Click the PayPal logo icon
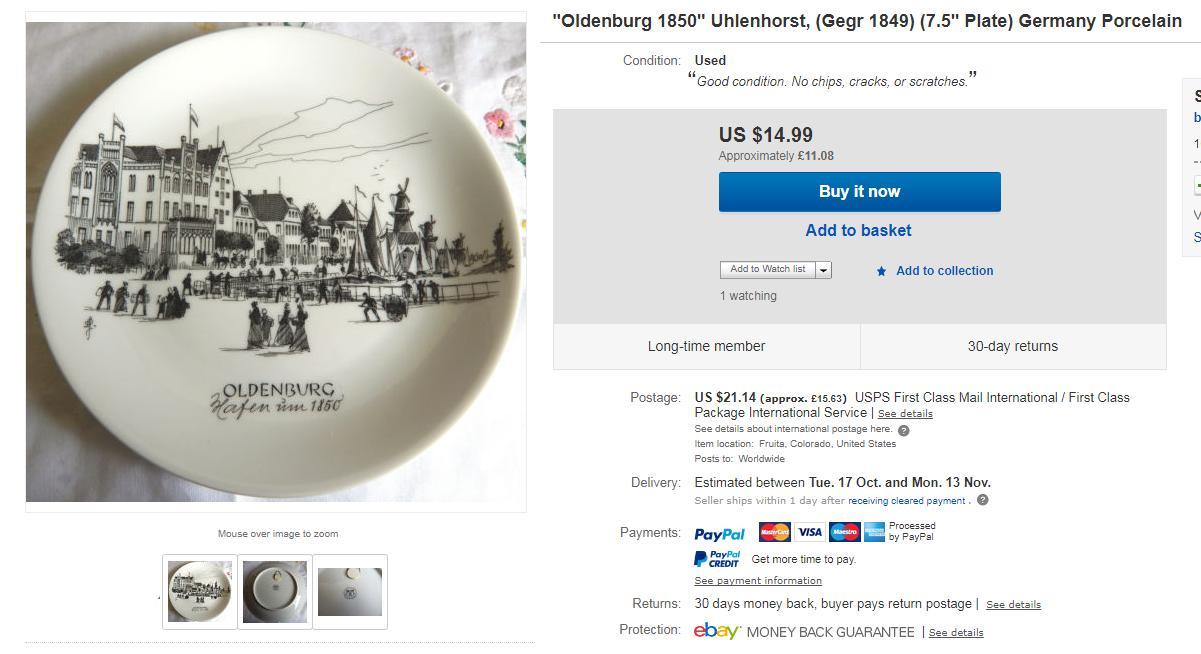 click(x=720, y=534)
